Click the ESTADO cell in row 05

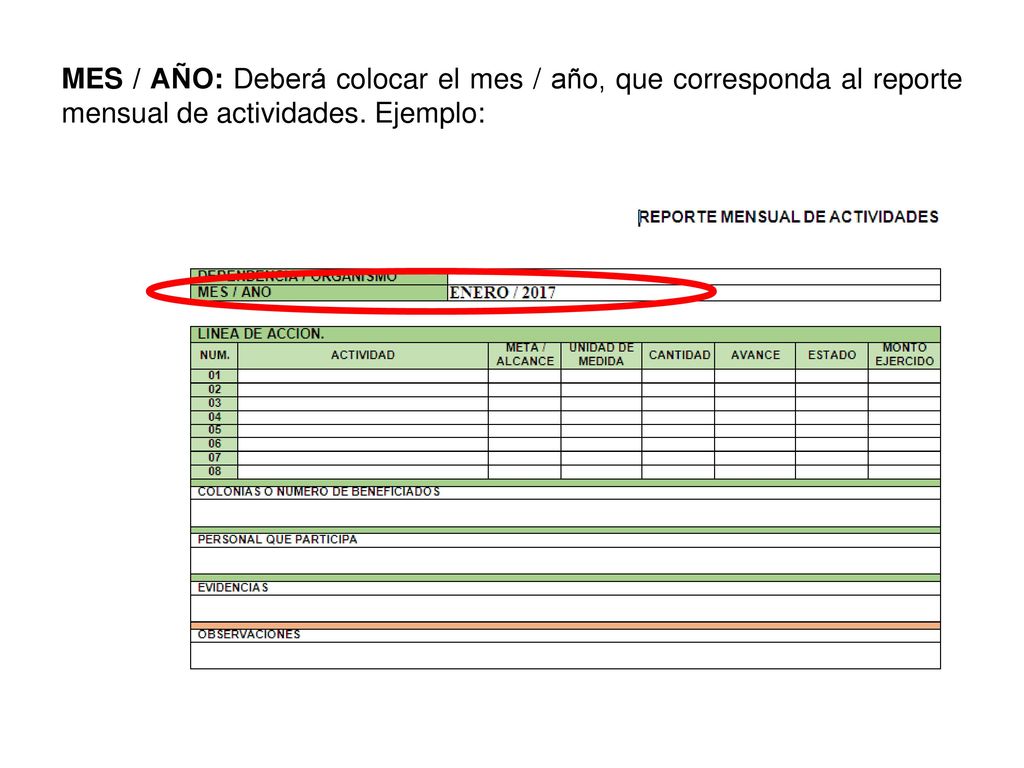(x=832, y=430)
